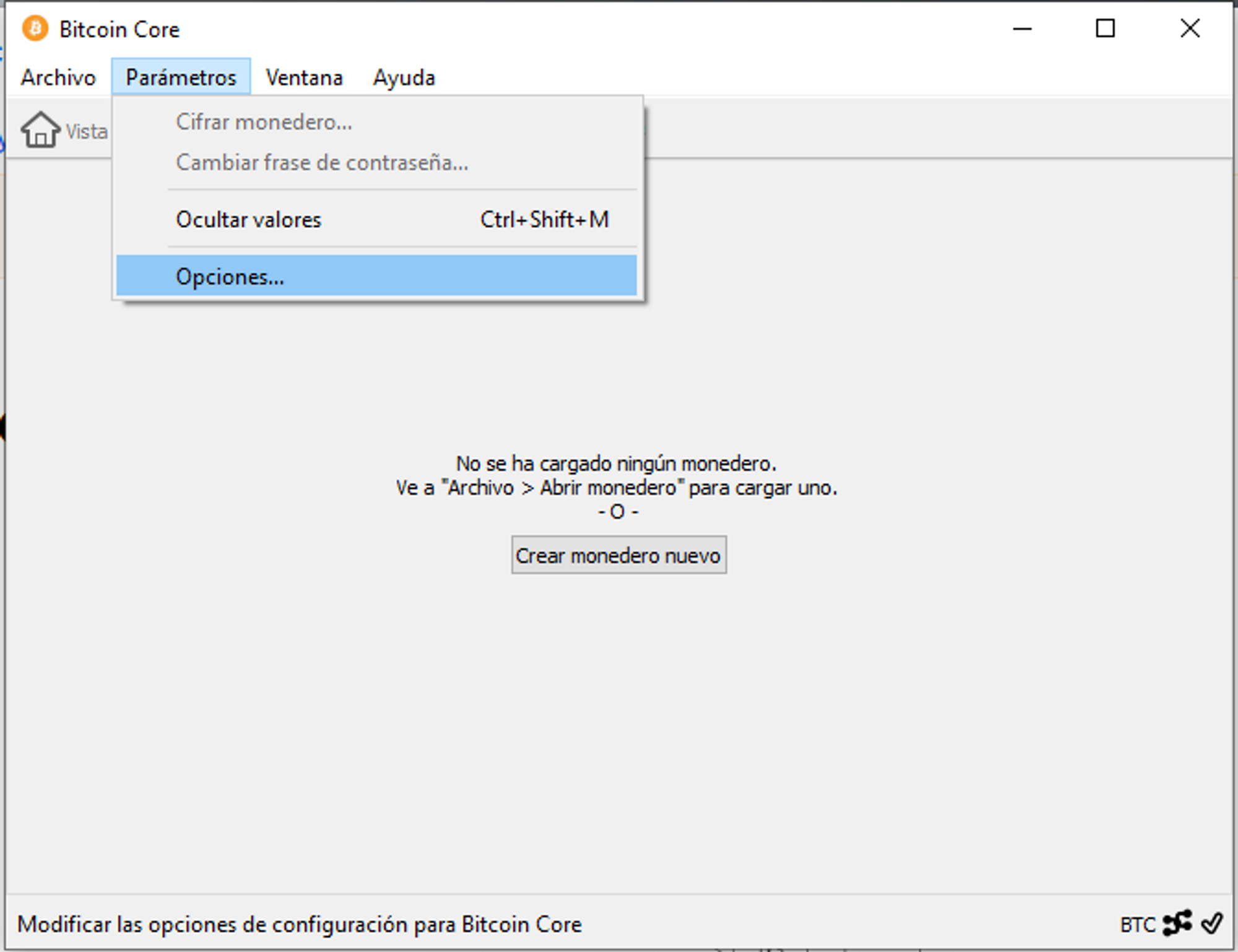
Task: Click the sync checkmark icon in status bar
Action: (x=1212, y=924)
